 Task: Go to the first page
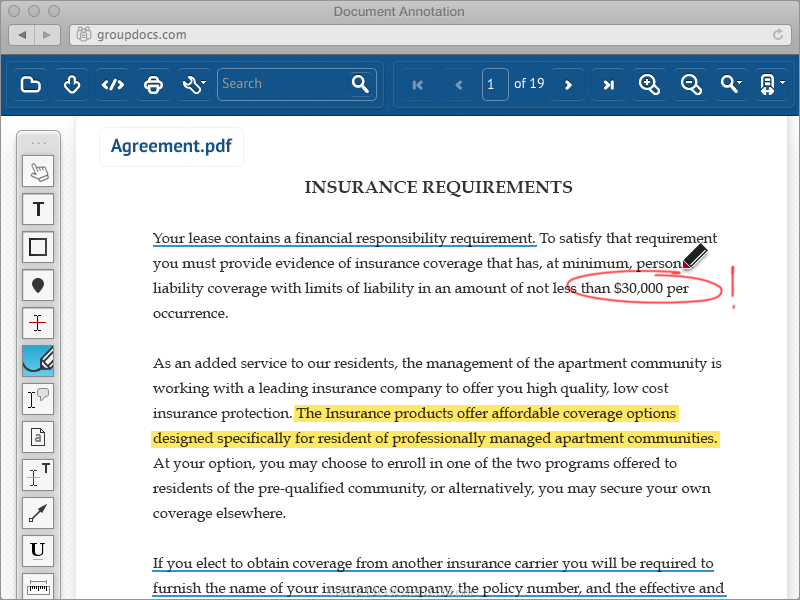418,85
